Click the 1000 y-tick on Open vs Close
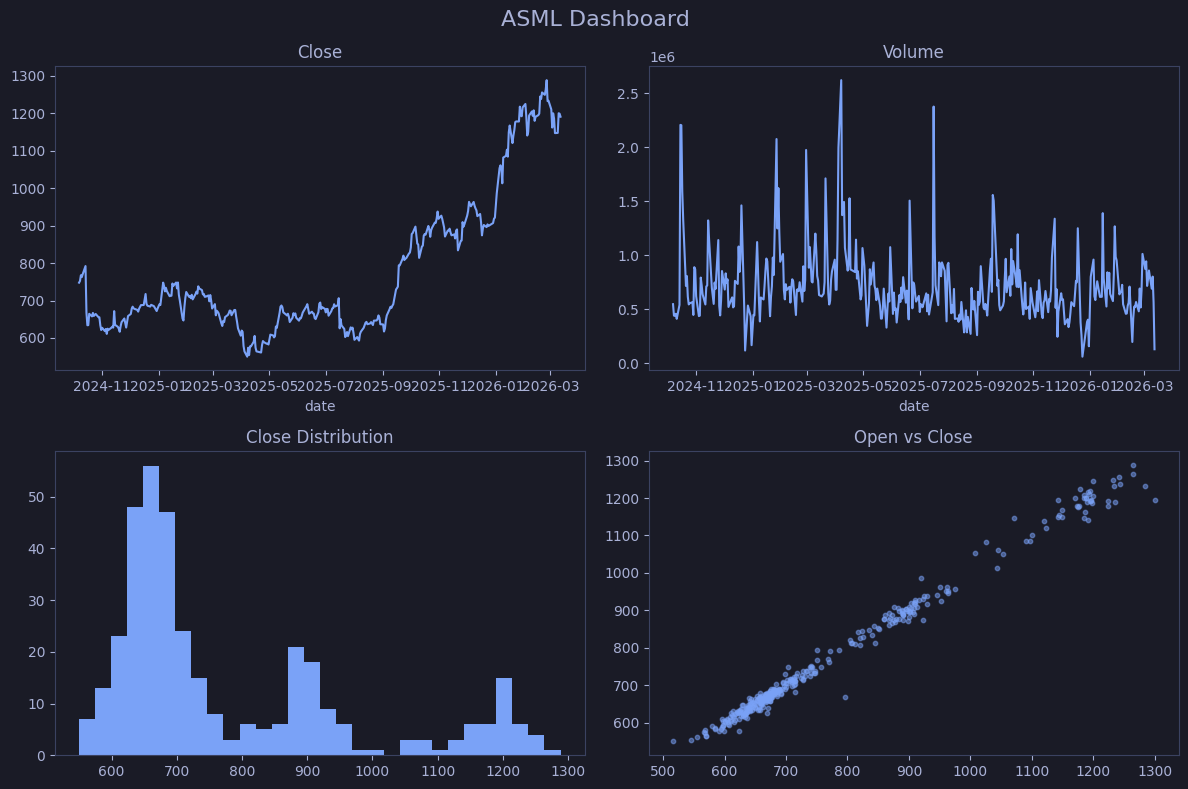This screenshot has width=1188, height=789. coord(622,574)
